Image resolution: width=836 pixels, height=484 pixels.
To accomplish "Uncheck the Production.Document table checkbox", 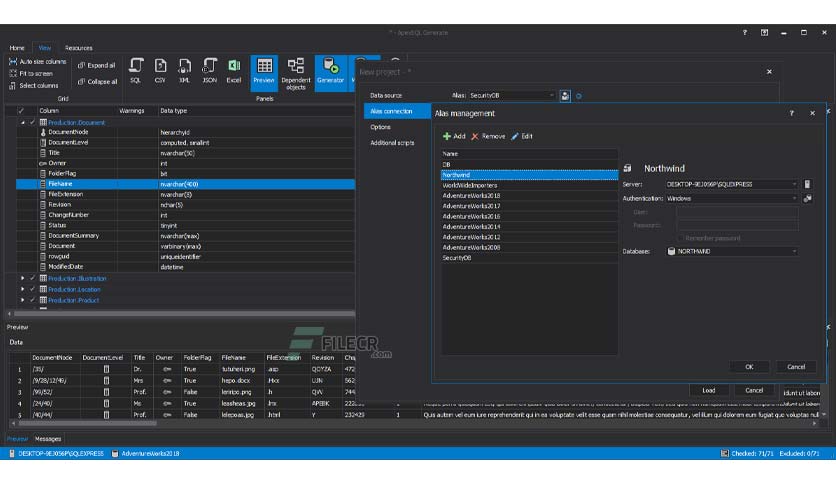I will point(33,123).
